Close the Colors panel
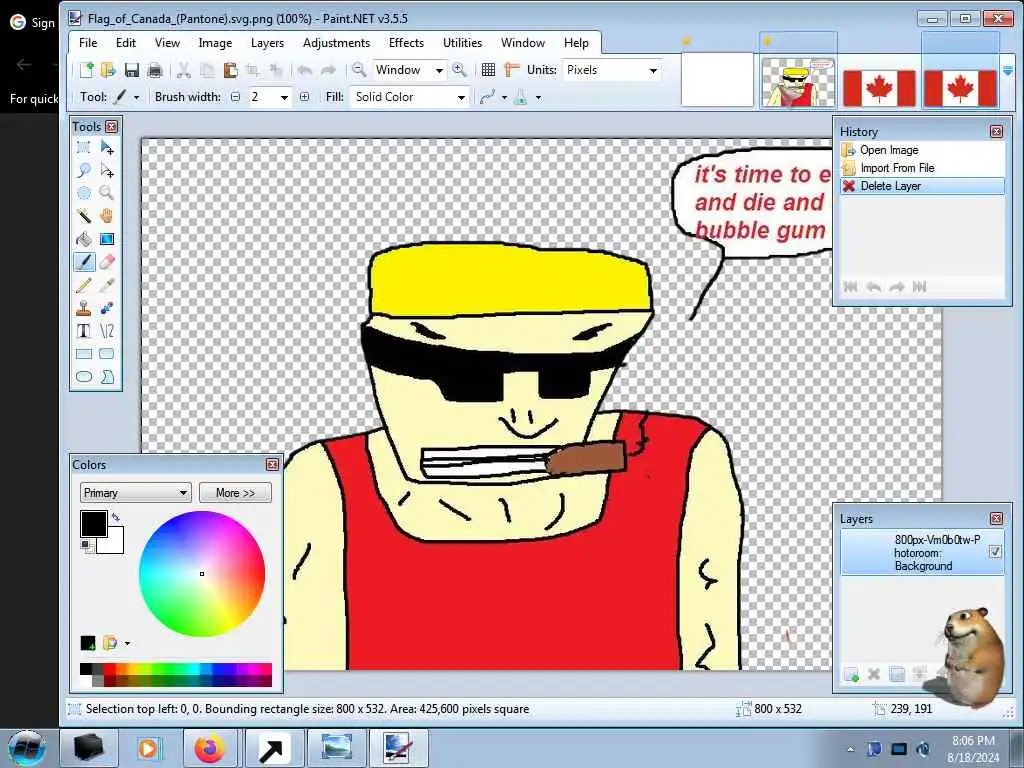The height and width of the screenshot is (768, 1024). (x=272, y=464)
